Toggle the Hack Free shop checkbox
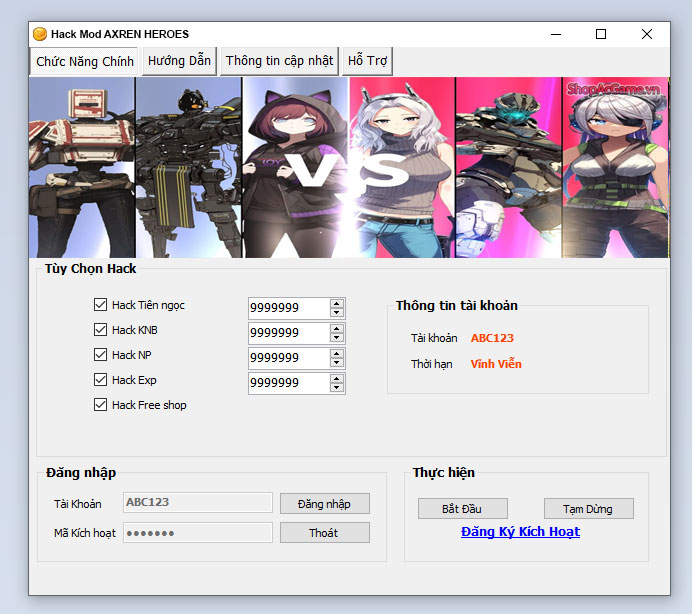Screen dimensions: 693x616 (x=100, y=405)
